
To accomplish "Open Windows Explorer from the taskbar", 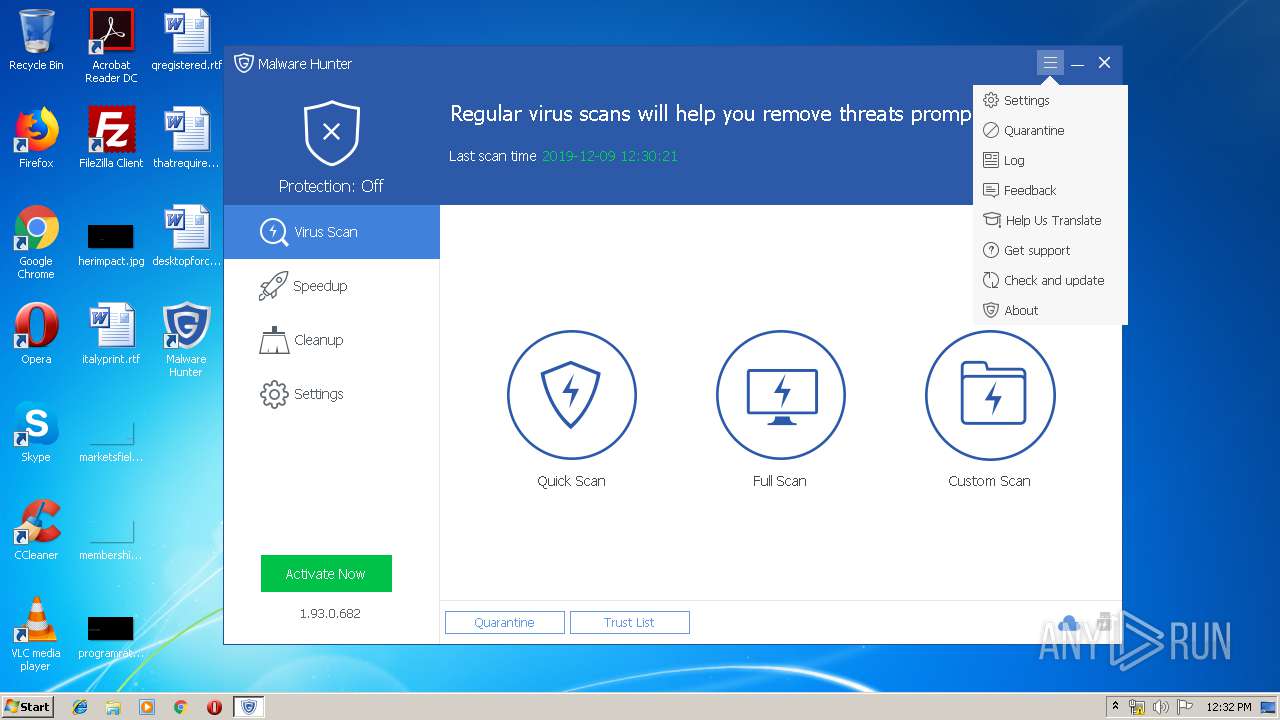I will pos(113,707).
